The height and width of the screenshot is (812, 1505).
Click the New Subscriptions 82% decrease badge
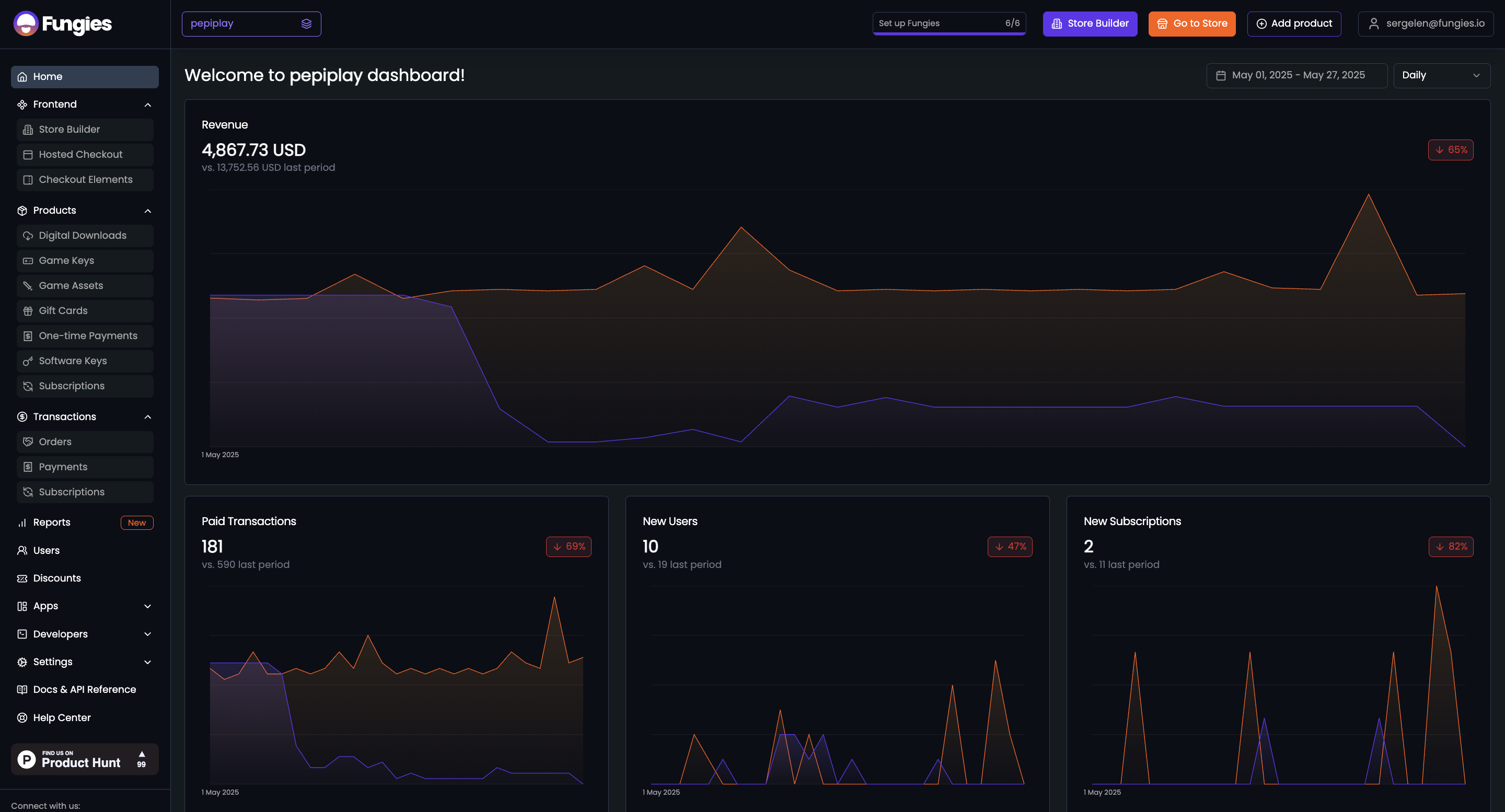1451,547
